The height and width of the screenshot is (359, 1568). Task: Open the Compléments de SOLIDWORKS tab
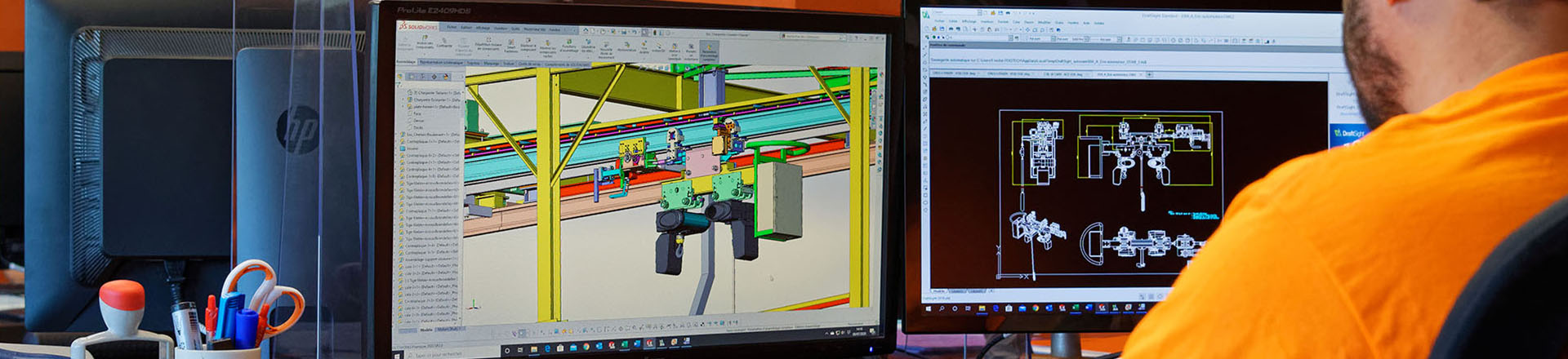(x=566, y=64)
